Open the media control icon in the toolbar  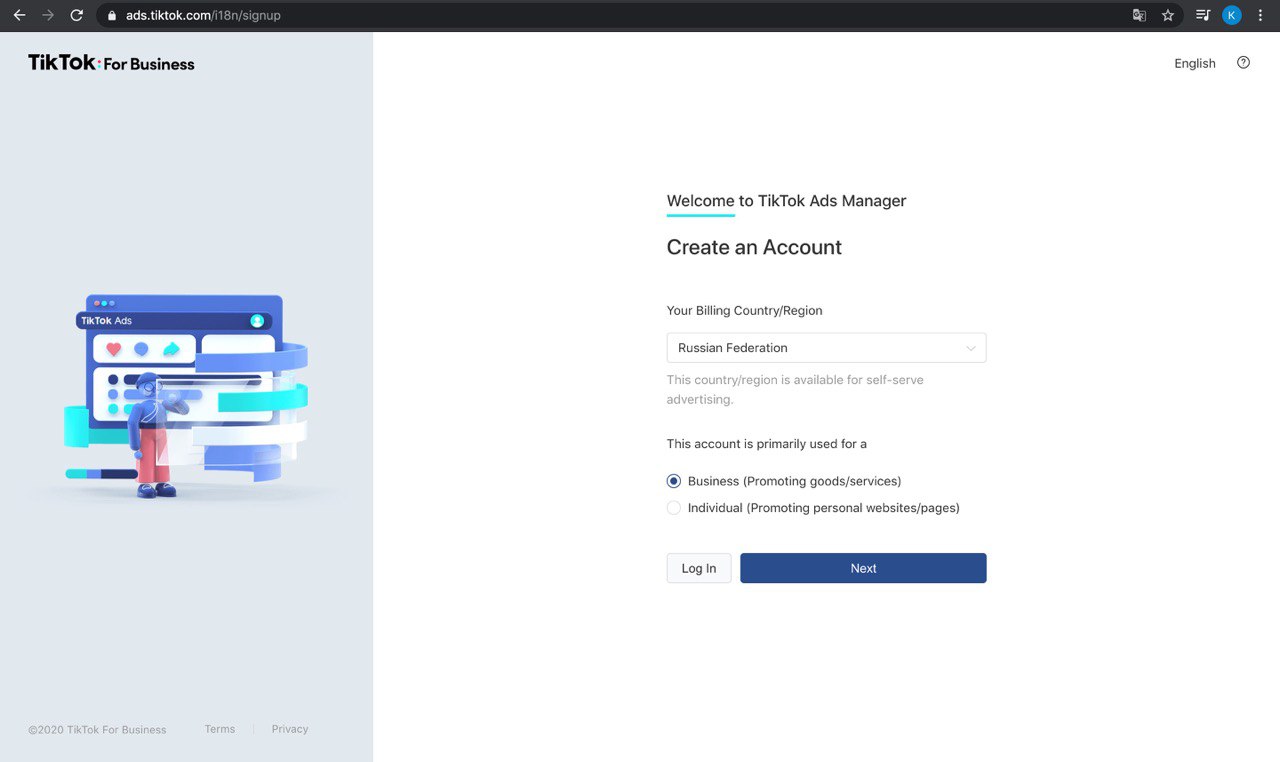point(1203,15)
